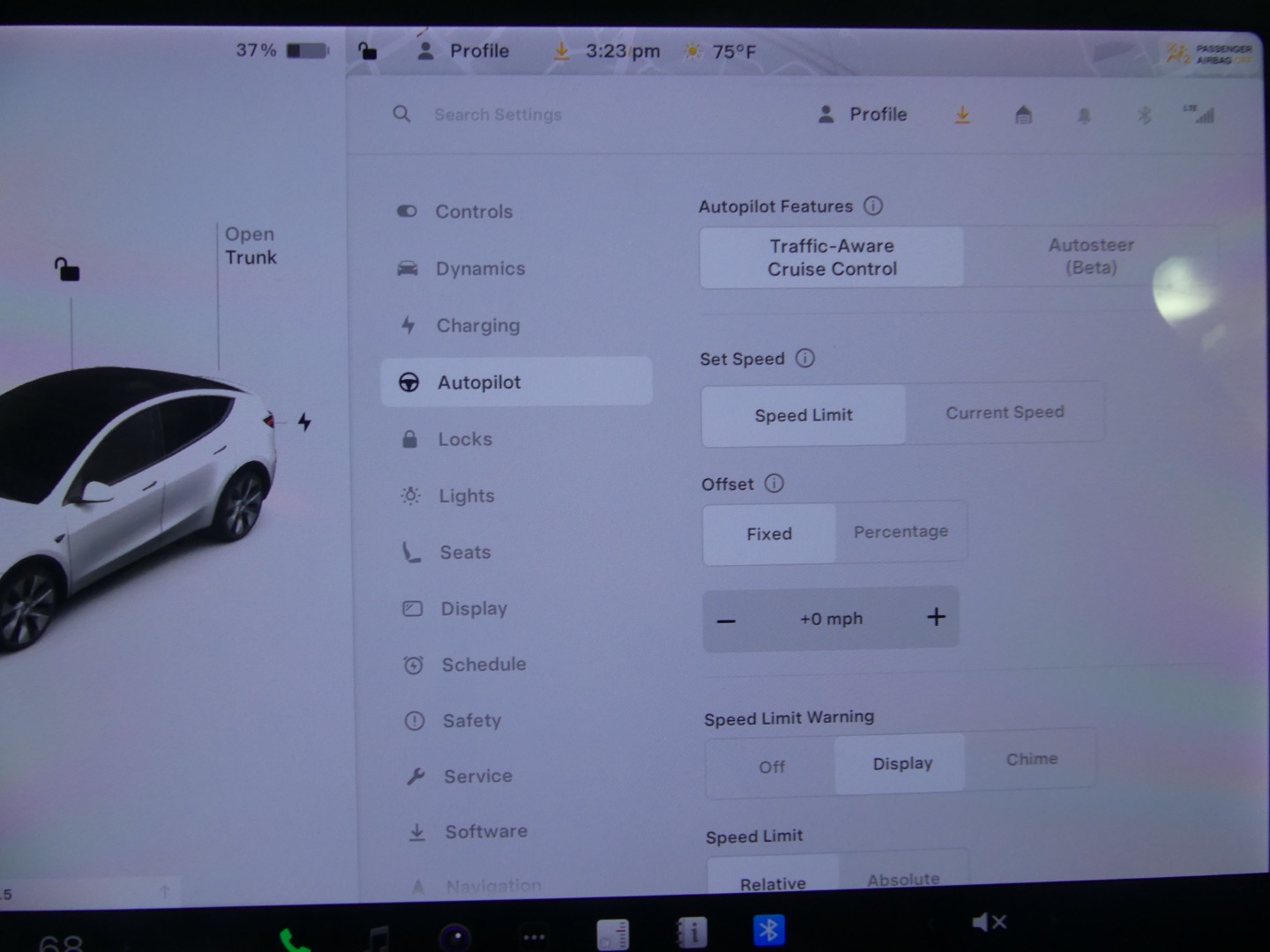Open the dashcam camera app
1270x952 pixels.
pos(455,936)
